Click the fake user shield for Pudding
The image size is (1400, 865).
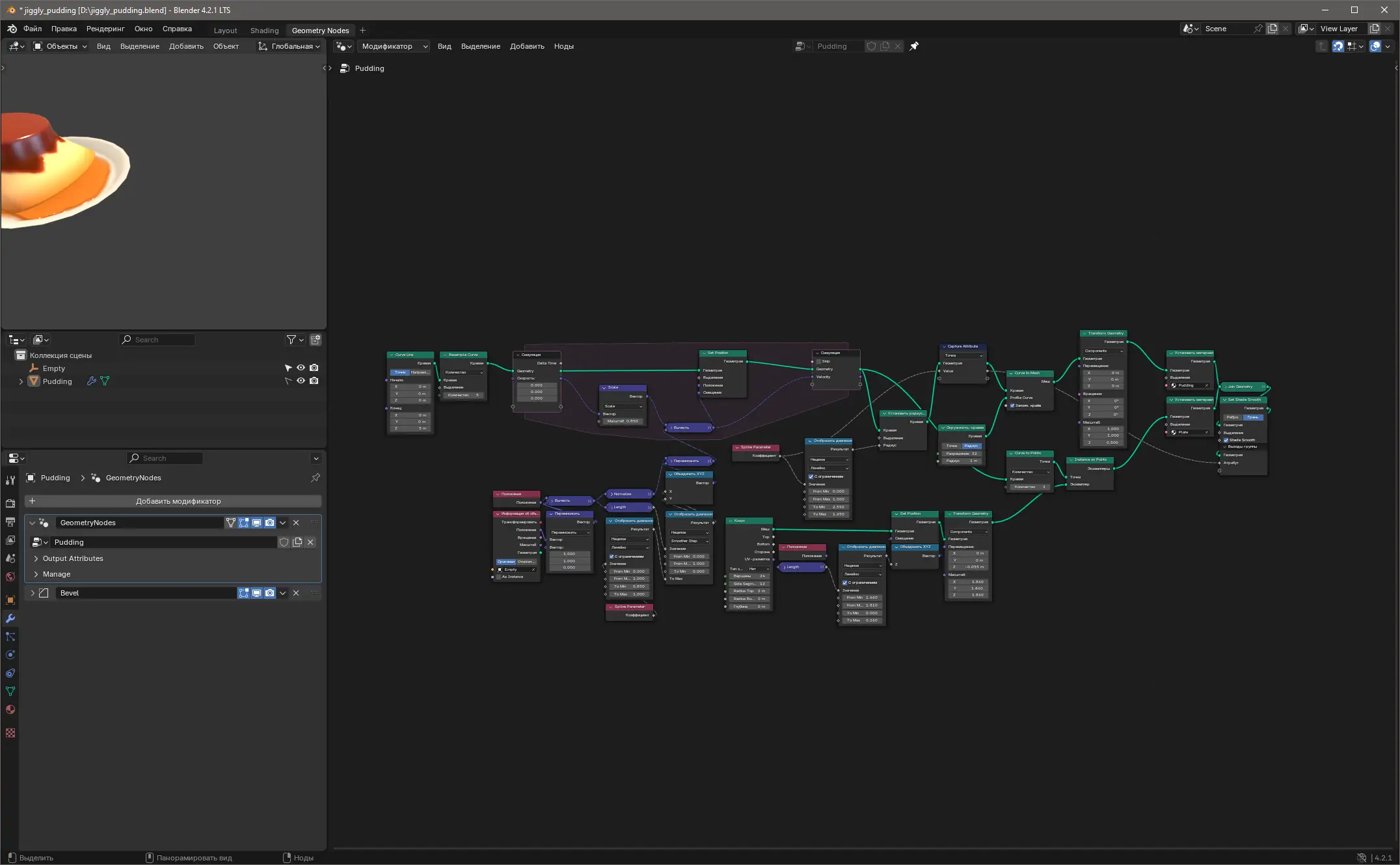pyautogui.click(x=284, y=542)
